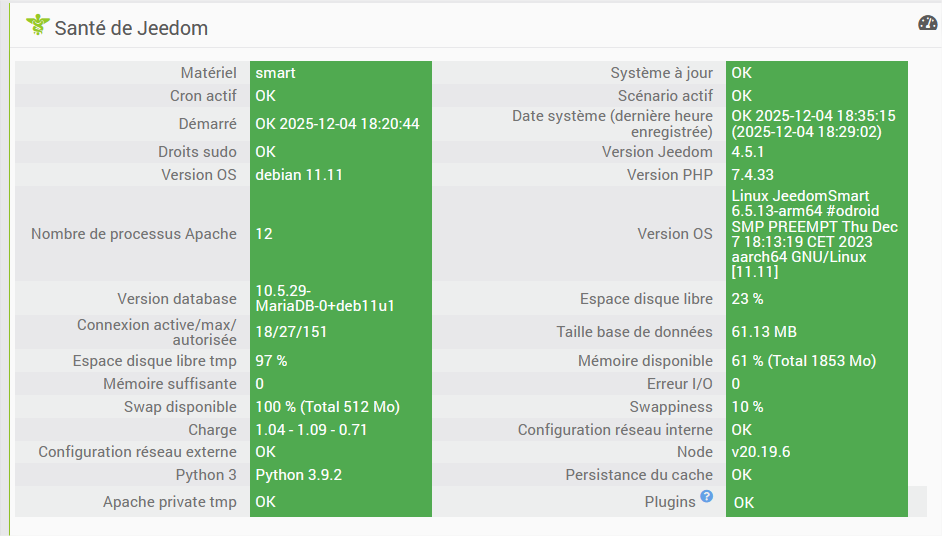This screenshot has width=942, height=536.
Task: Click the help question mark beside Plugins
Action: [x=706, y=496]
